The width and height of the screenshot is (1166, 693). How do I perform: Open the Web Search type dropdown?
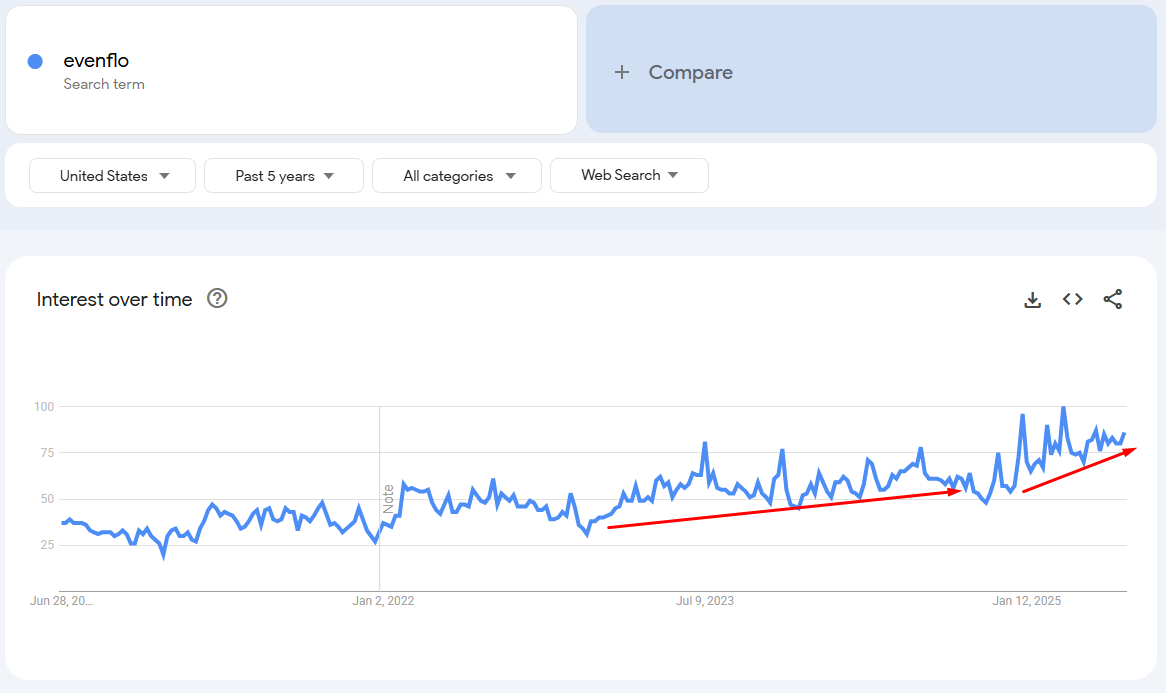click(629, 175)
